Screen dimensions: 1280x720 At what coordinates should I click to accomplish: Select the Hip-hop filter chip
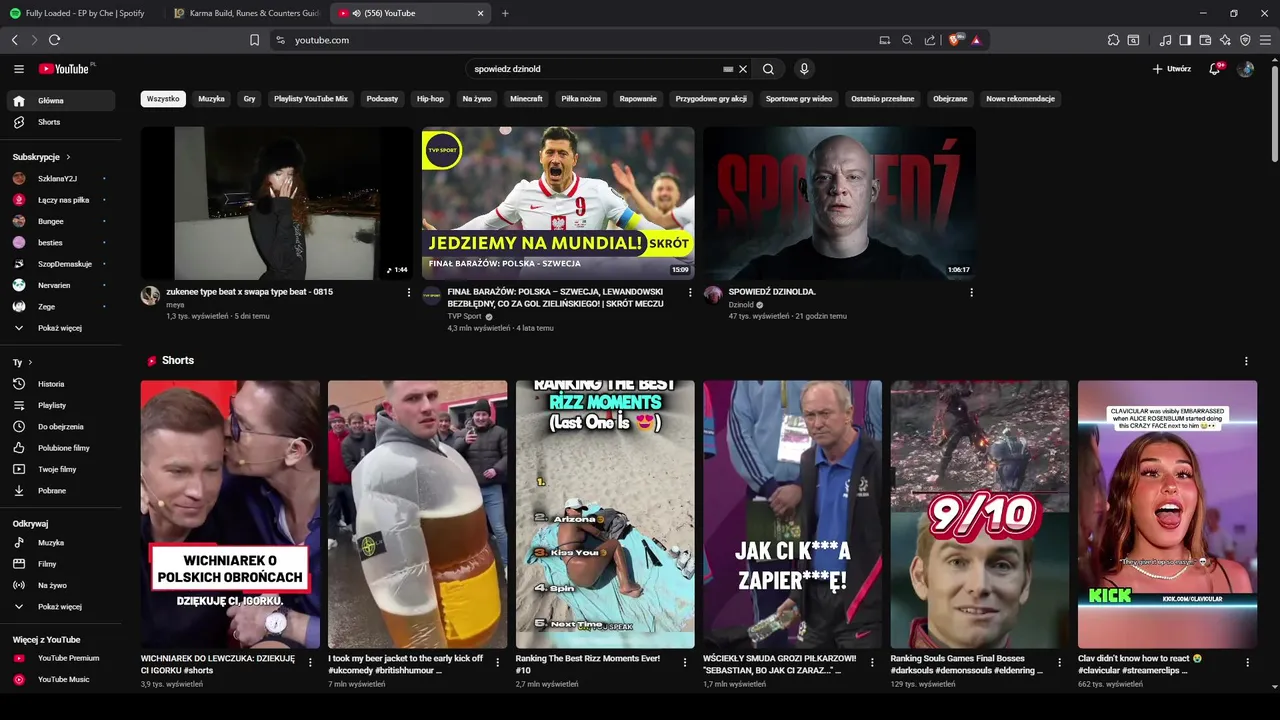point(430,99)
